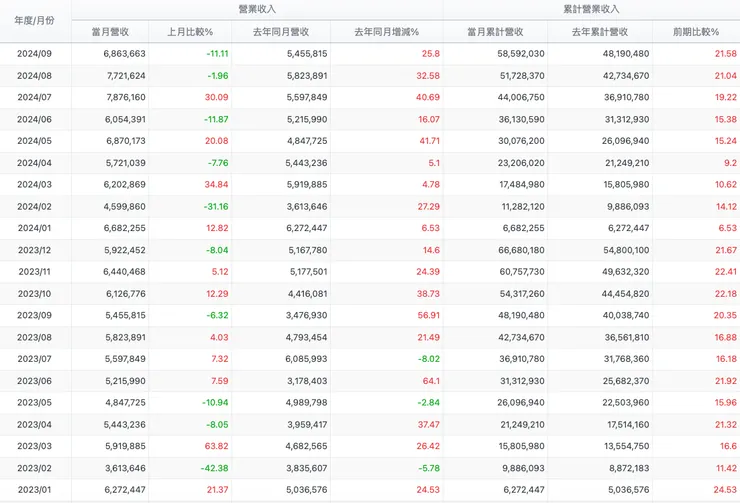The width and height of the screenshot is (740, 503).
Task: Click the 營業收入 group header
Action: 257,9
